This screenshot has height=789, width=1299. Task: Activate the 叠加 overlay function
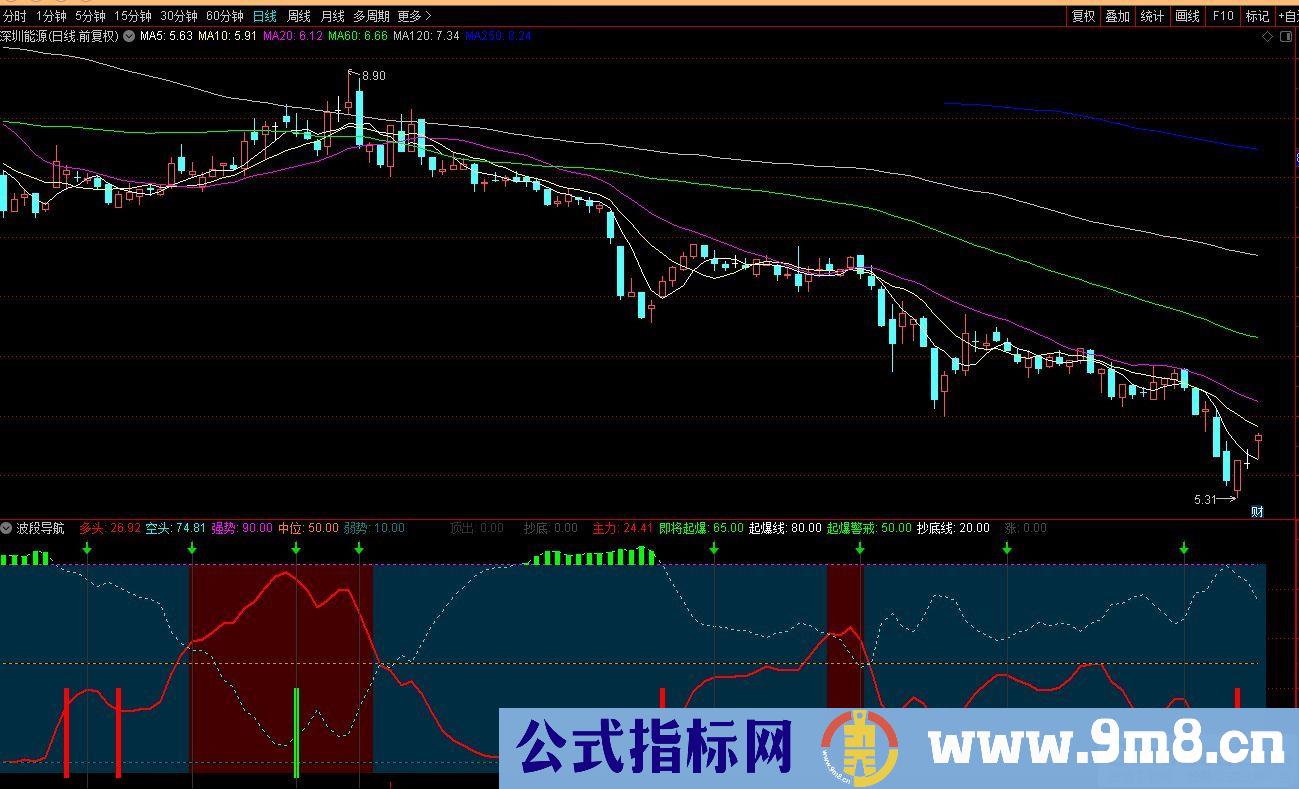coord(1116,16)
